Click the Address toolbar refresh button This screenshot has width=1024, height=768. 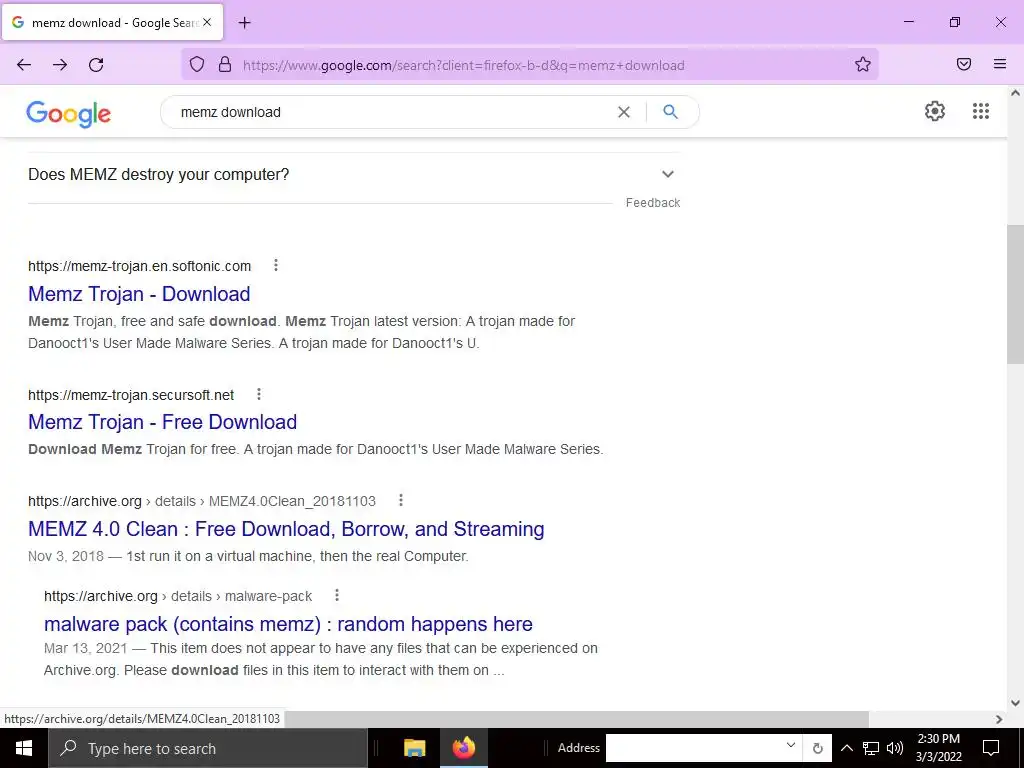[x=818, y=748]
